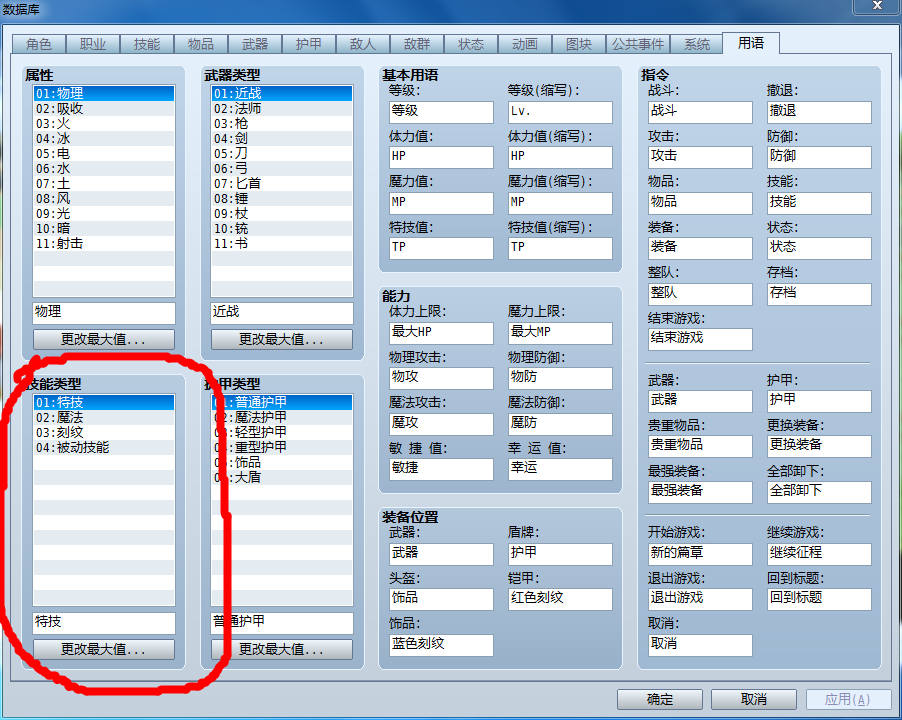902x720 pixels.
Task: Switch to the 敌群 tab
Action: pyautogui.click(x=417, y=44)
